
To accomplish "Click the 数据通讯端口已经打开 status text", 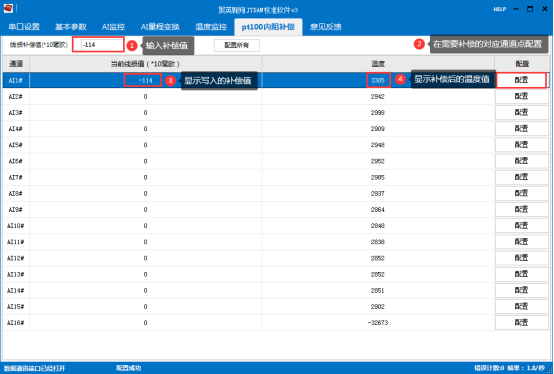I will (x=35, y=368).
